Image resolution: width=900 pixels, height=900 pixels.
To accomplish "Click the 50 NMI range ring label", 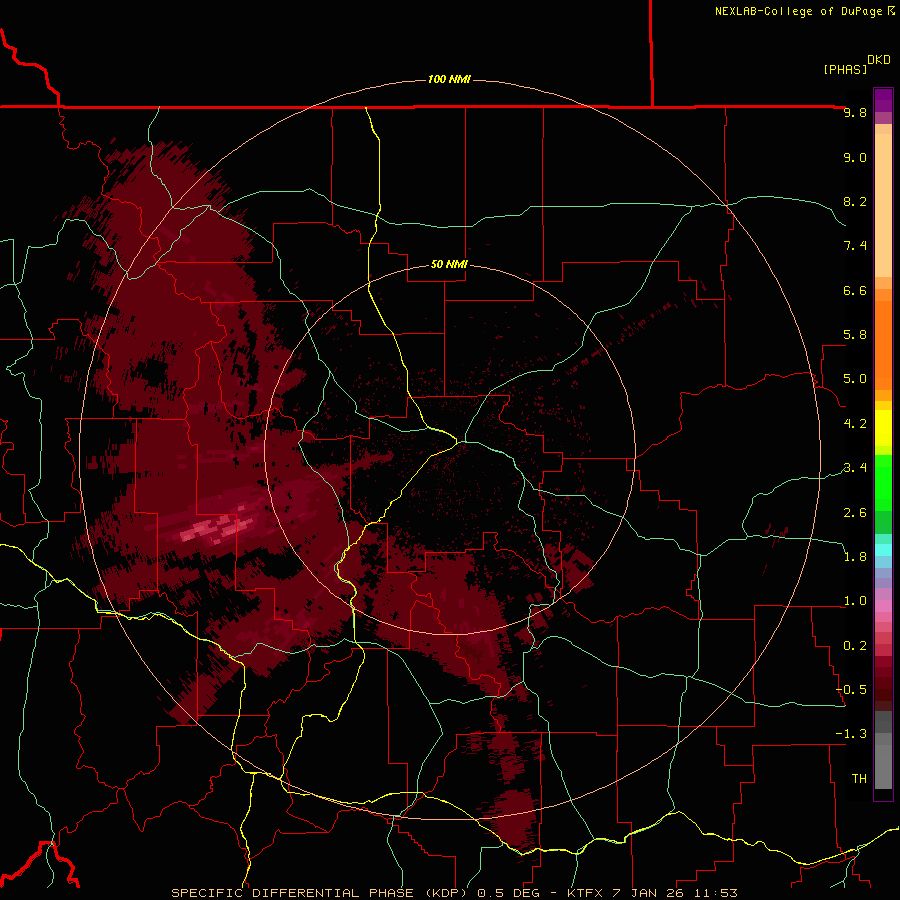I will coord(449,265).
